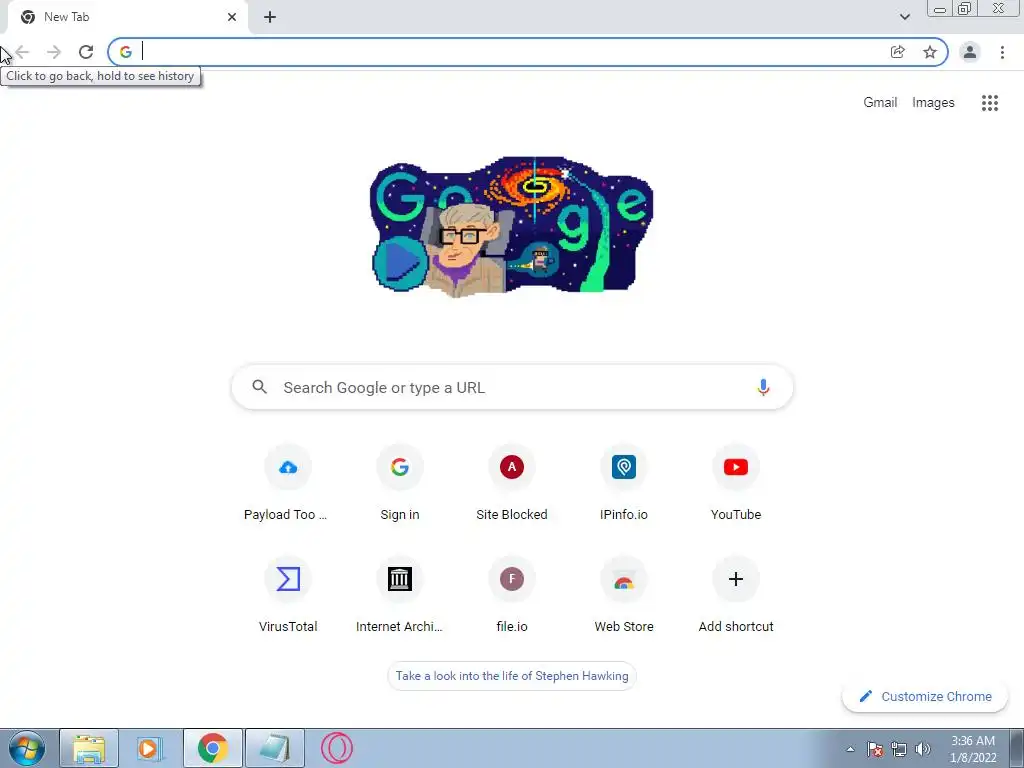
Task: Open the Action Center flag icon
Action: coord(875,749)
